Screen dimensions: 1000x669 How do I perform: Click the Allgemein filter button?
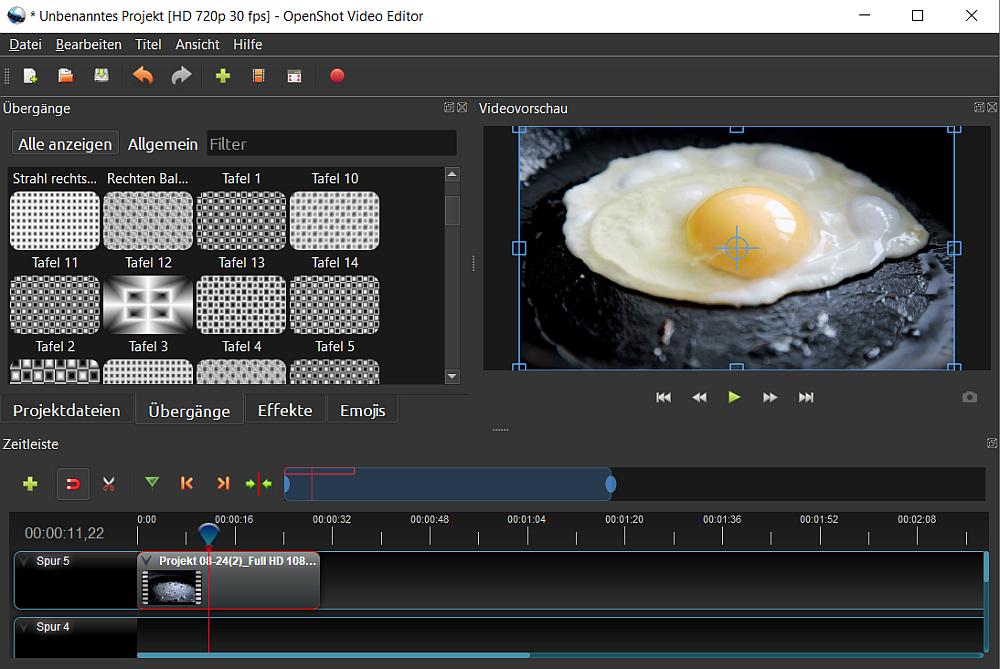[x=162, y=144]
